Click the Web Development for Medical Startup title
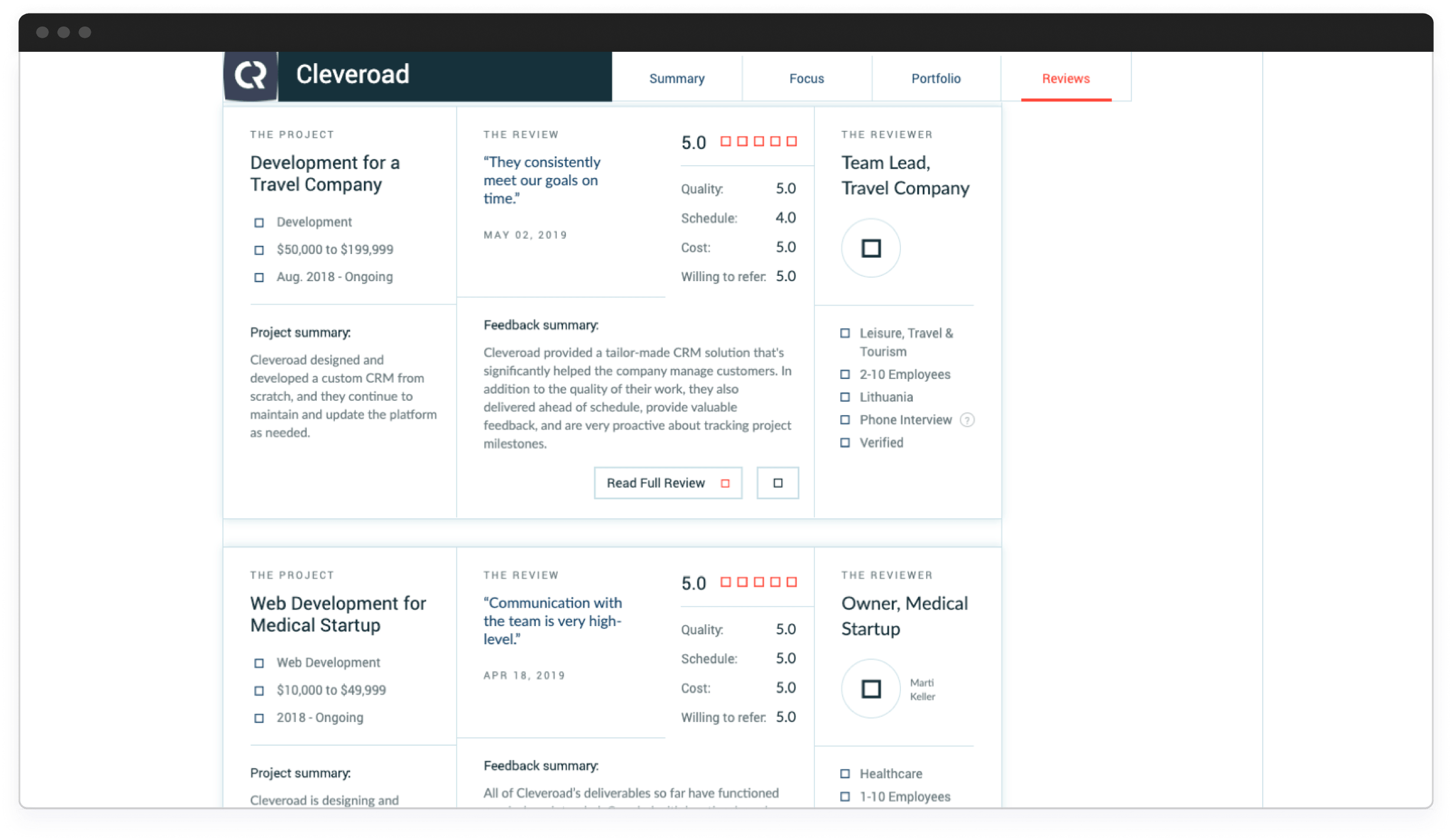Viewport: 1451px width, 840px height. click(x=338, y=614)
